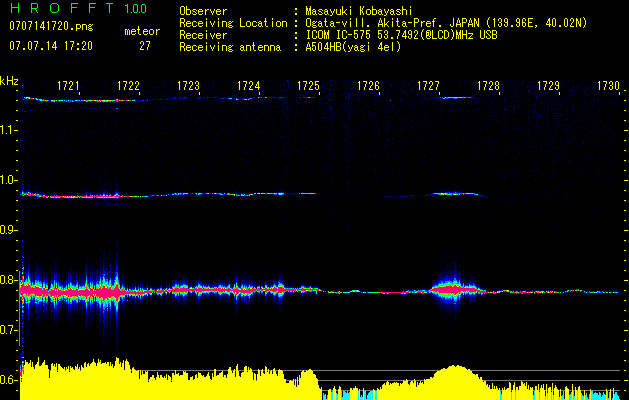Click the 1725 time marker

point(308,85)
